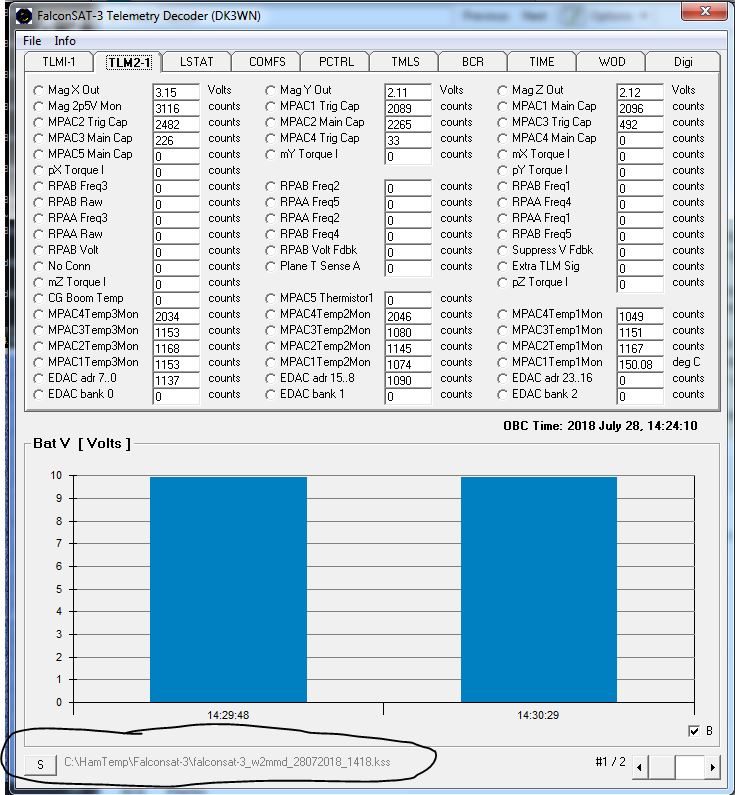This screenshot has height=795, width=735.
Task: Select the Mag Y Out radio button
Action: coord(271,90)
